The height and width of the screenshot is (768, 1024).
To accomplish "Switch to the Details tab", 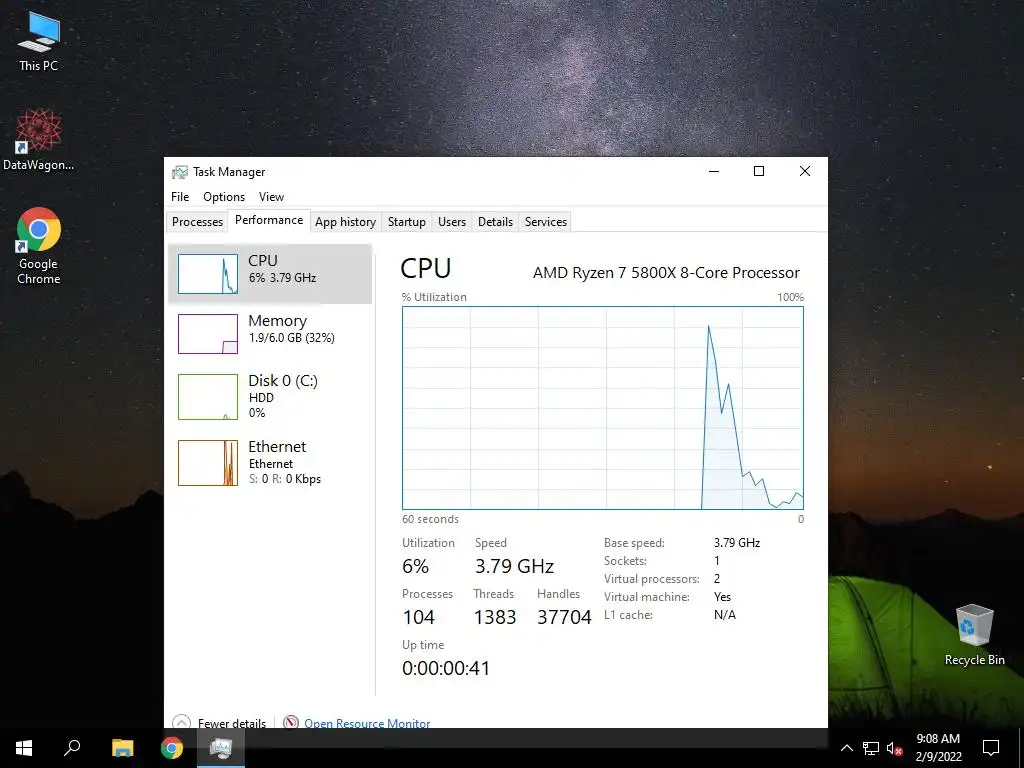I will 495,222.
